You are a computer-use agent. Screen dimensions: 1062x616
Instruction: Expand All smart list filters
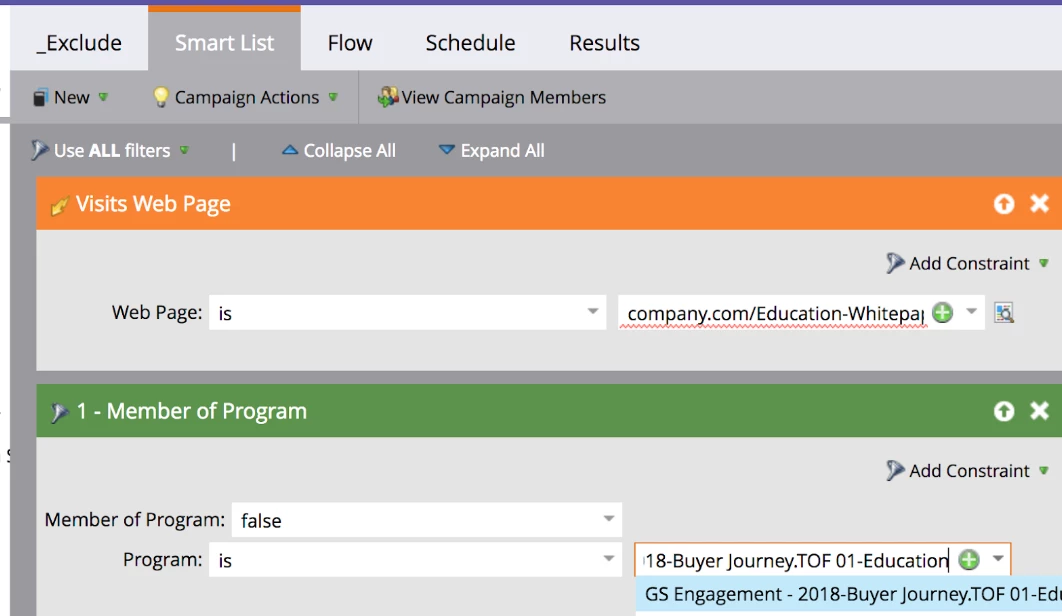pos(492,151)
